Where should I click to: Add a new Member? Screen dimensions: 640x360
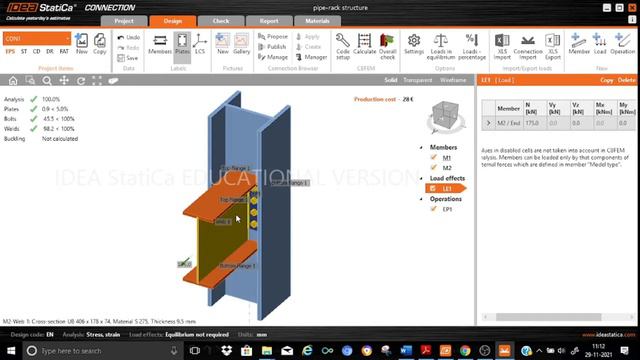click(x=579, y=44)
